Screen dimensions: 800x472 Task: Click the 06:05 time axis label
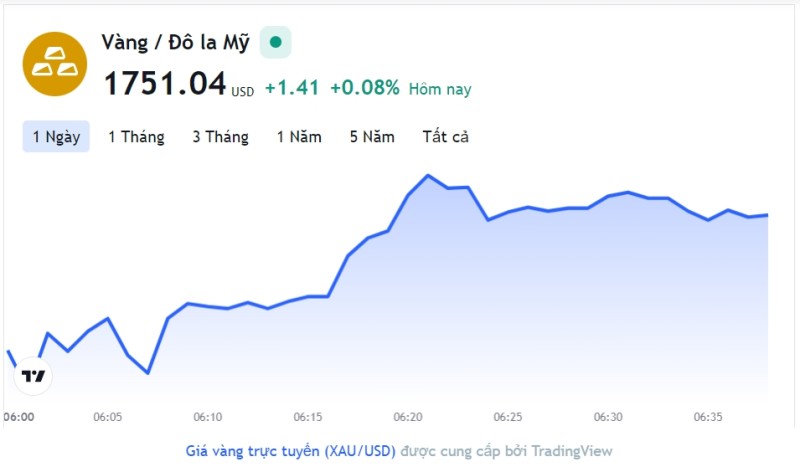pos(108,417)
